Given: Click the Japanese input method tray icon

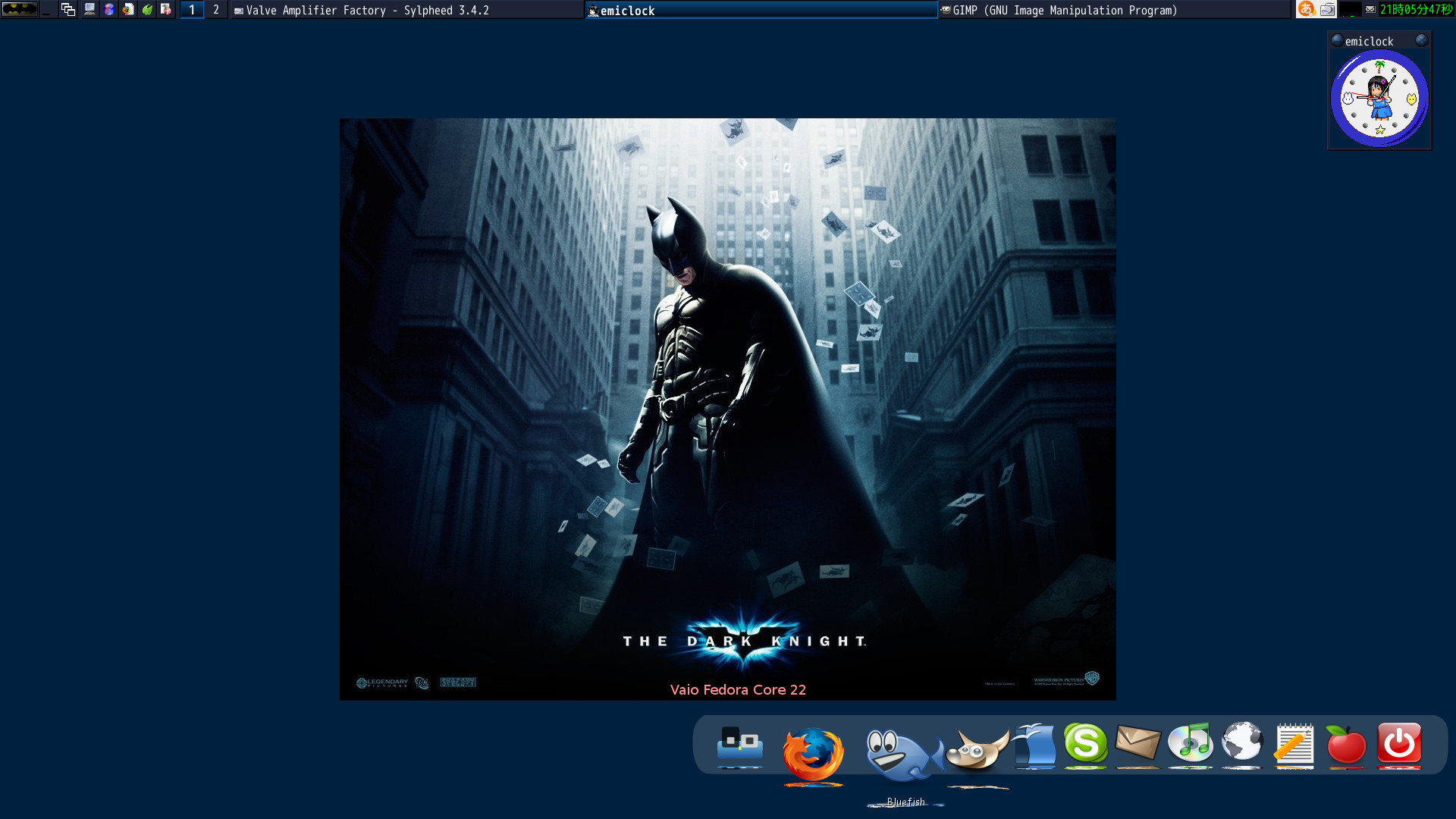Looking at the screenshot, I should click(1307, 10).
